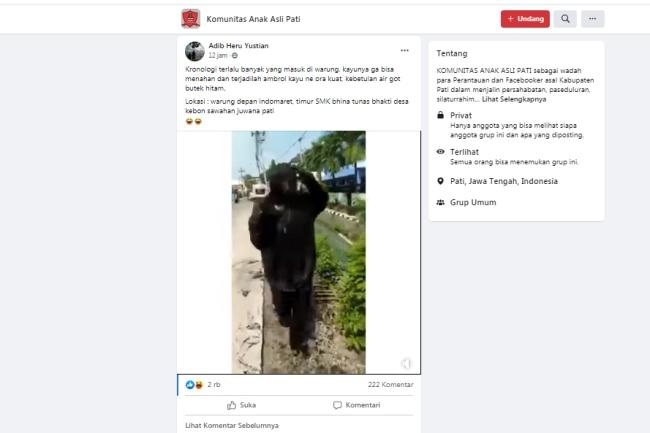Image resolution: width=650 pixels, height=433 pixels.
Task: Toggle the video's mute speaker icon
Action: tap(406, 363)
